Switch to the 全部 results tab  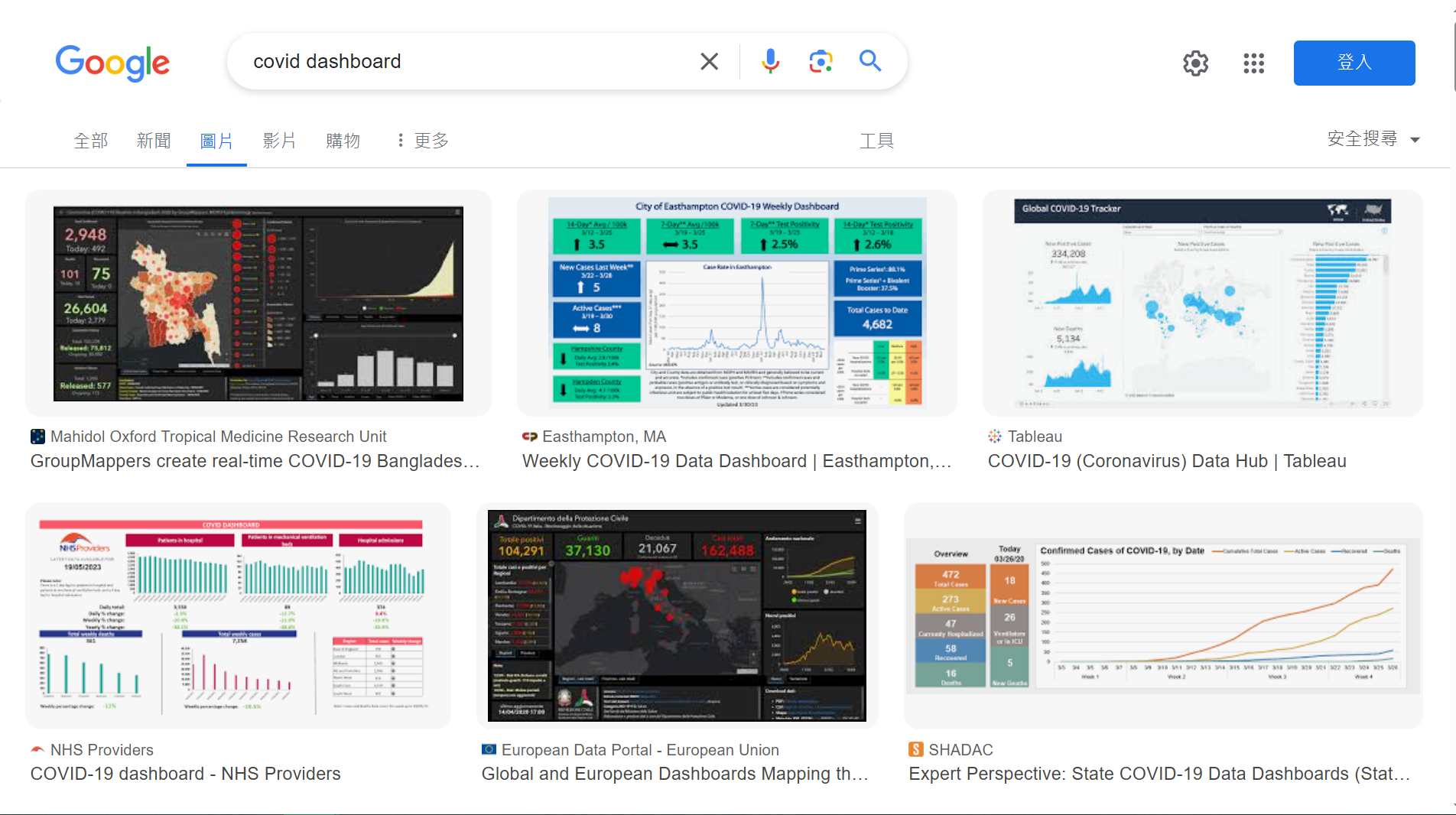point(90,141)
